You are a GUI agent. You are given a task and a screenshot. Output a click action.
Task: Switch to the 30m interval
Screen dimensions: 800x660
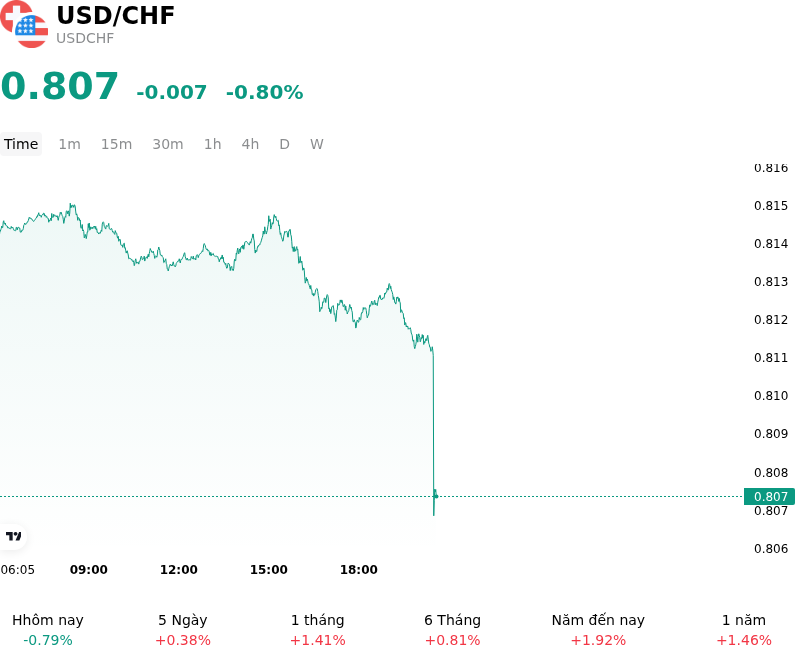[x=168, y=144]
